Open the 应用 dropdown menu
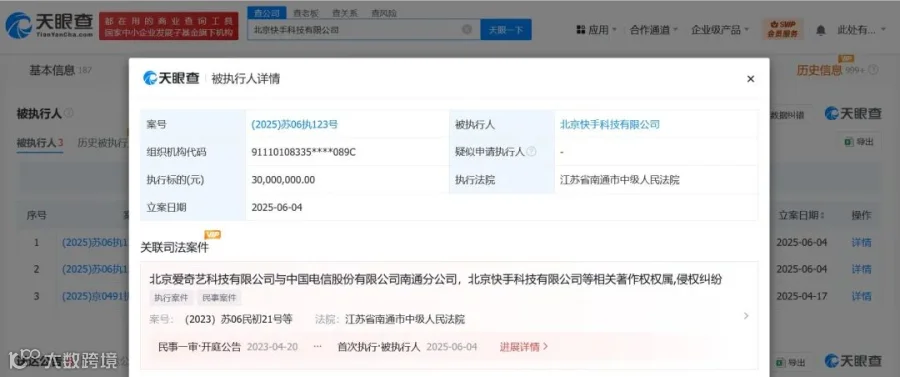The image size is (900, 377). click(x=596, y=30)
